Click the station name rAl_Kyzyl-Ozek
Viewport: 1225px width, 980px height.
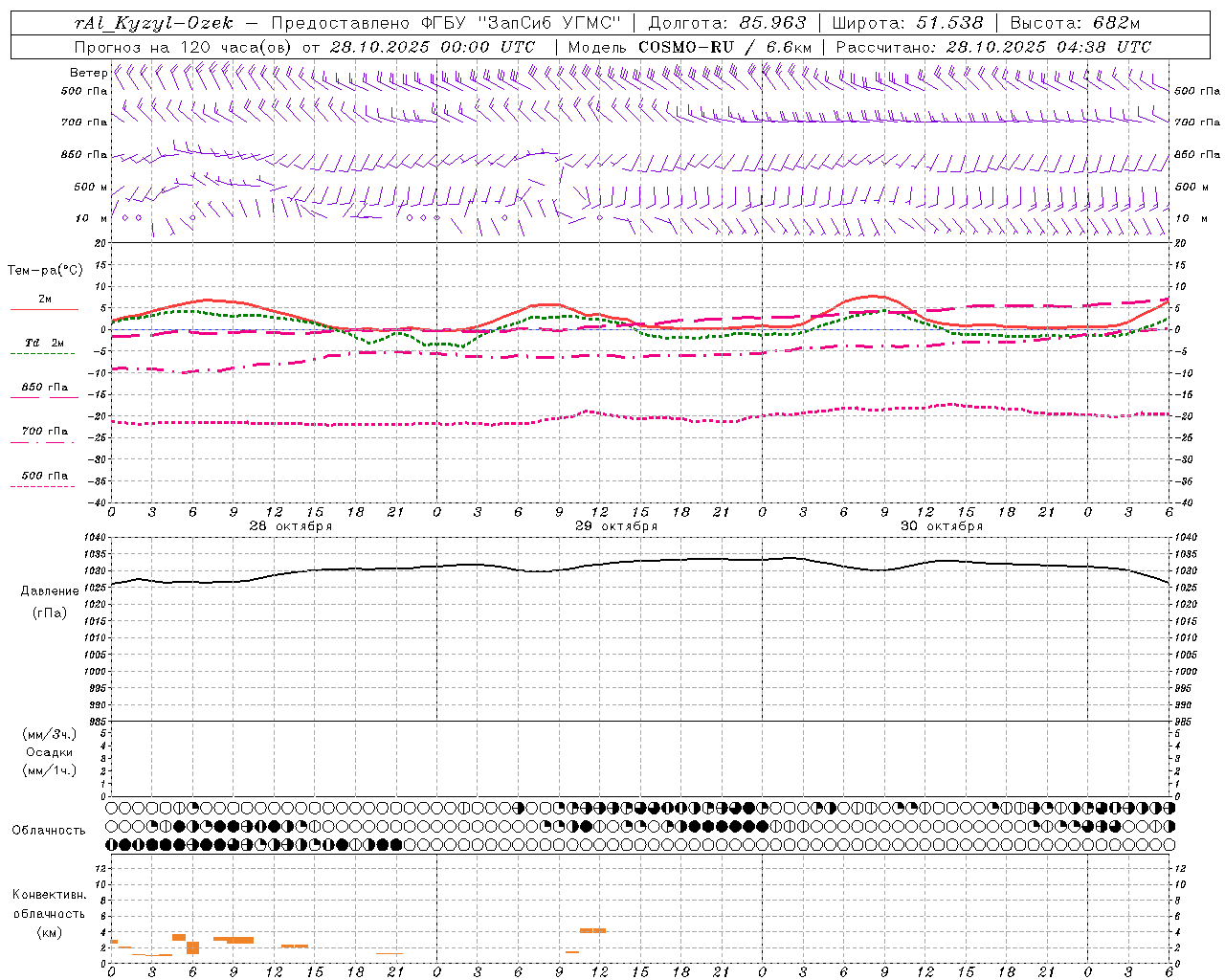153,23
